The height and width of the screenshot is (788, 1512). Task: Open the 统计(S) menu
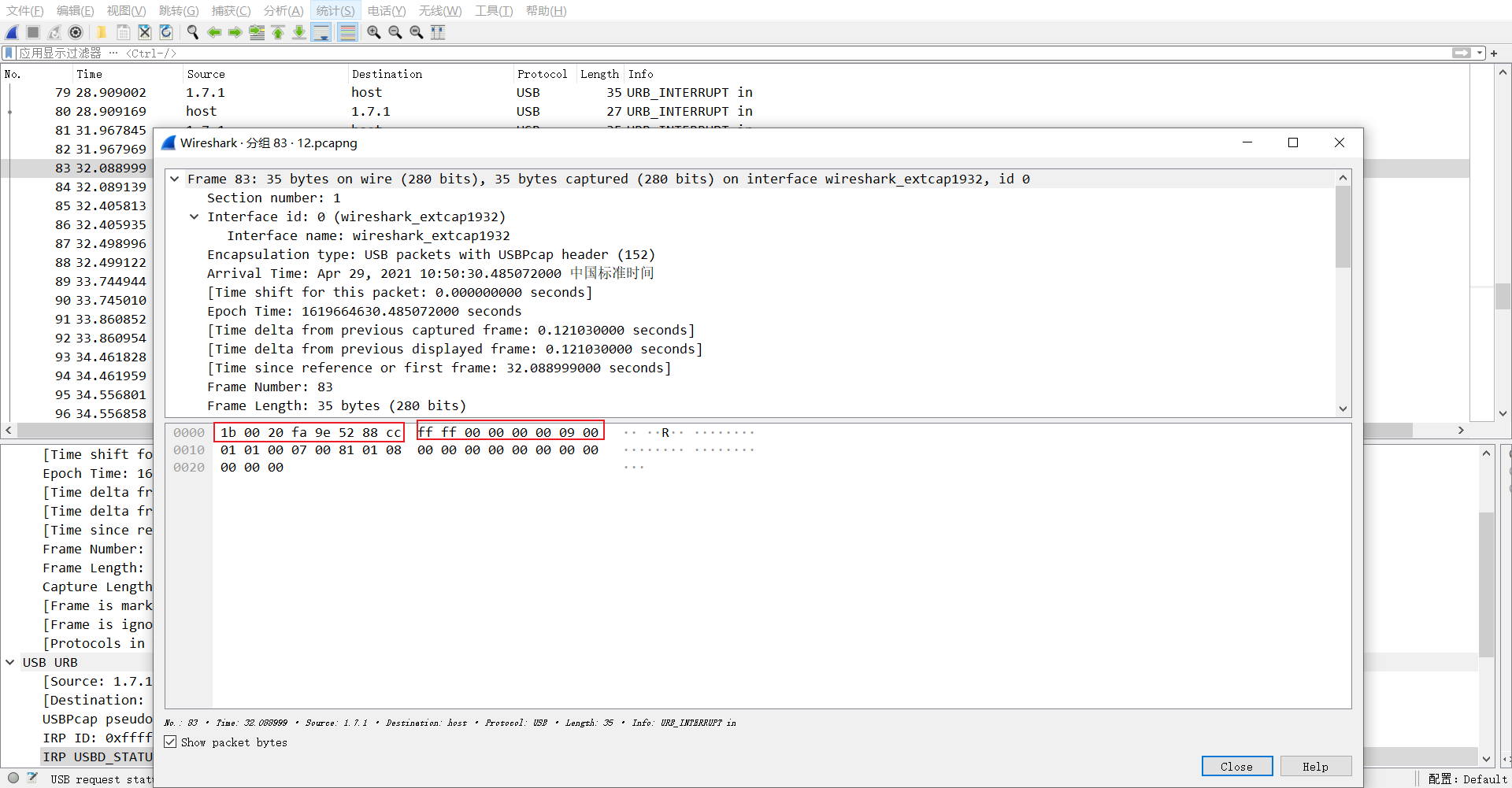coord(335,10)
